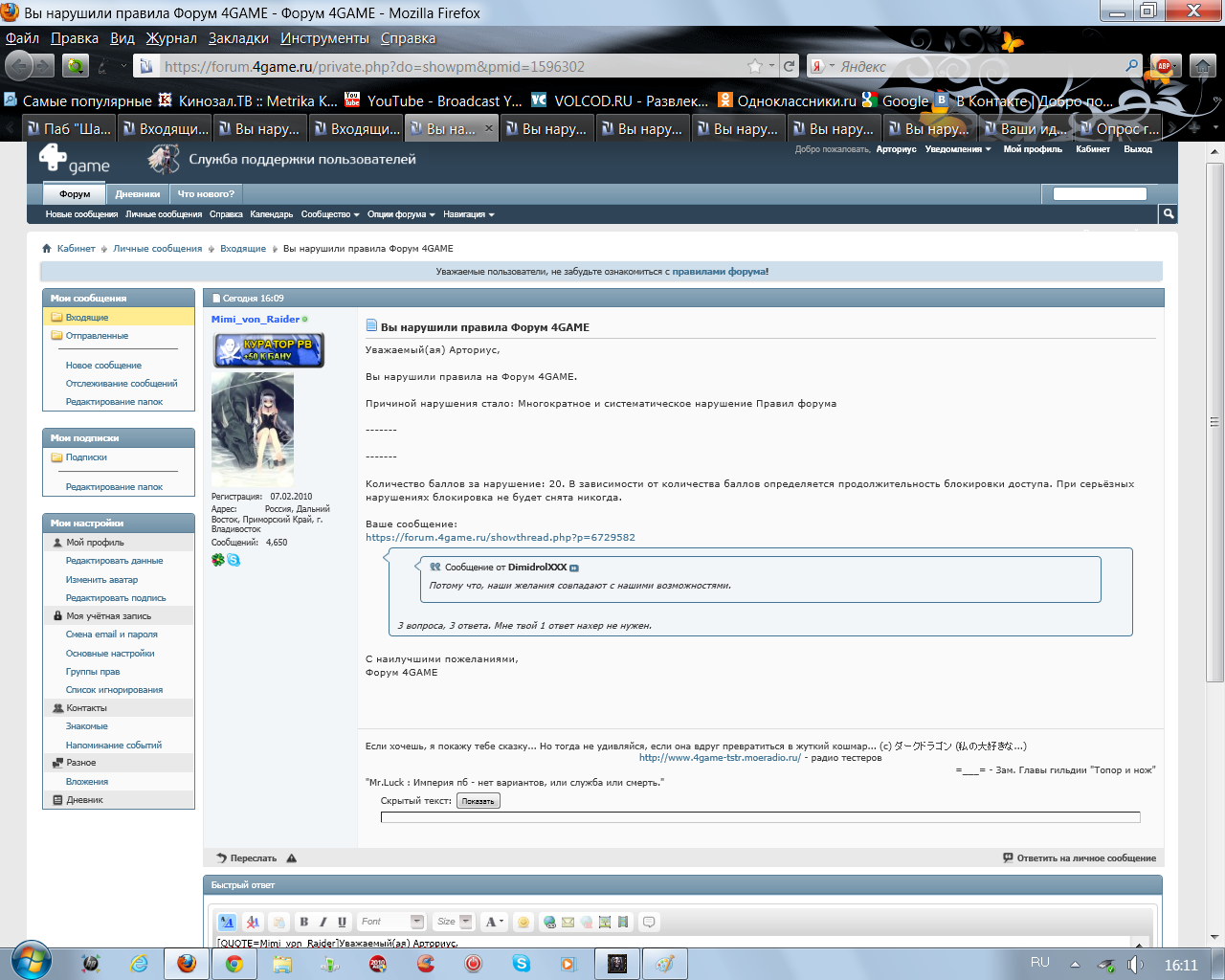Viewport: 1225px width, 980px height.
Task: Open the Size dropdown in editor
Action: [x=454, y=922]
